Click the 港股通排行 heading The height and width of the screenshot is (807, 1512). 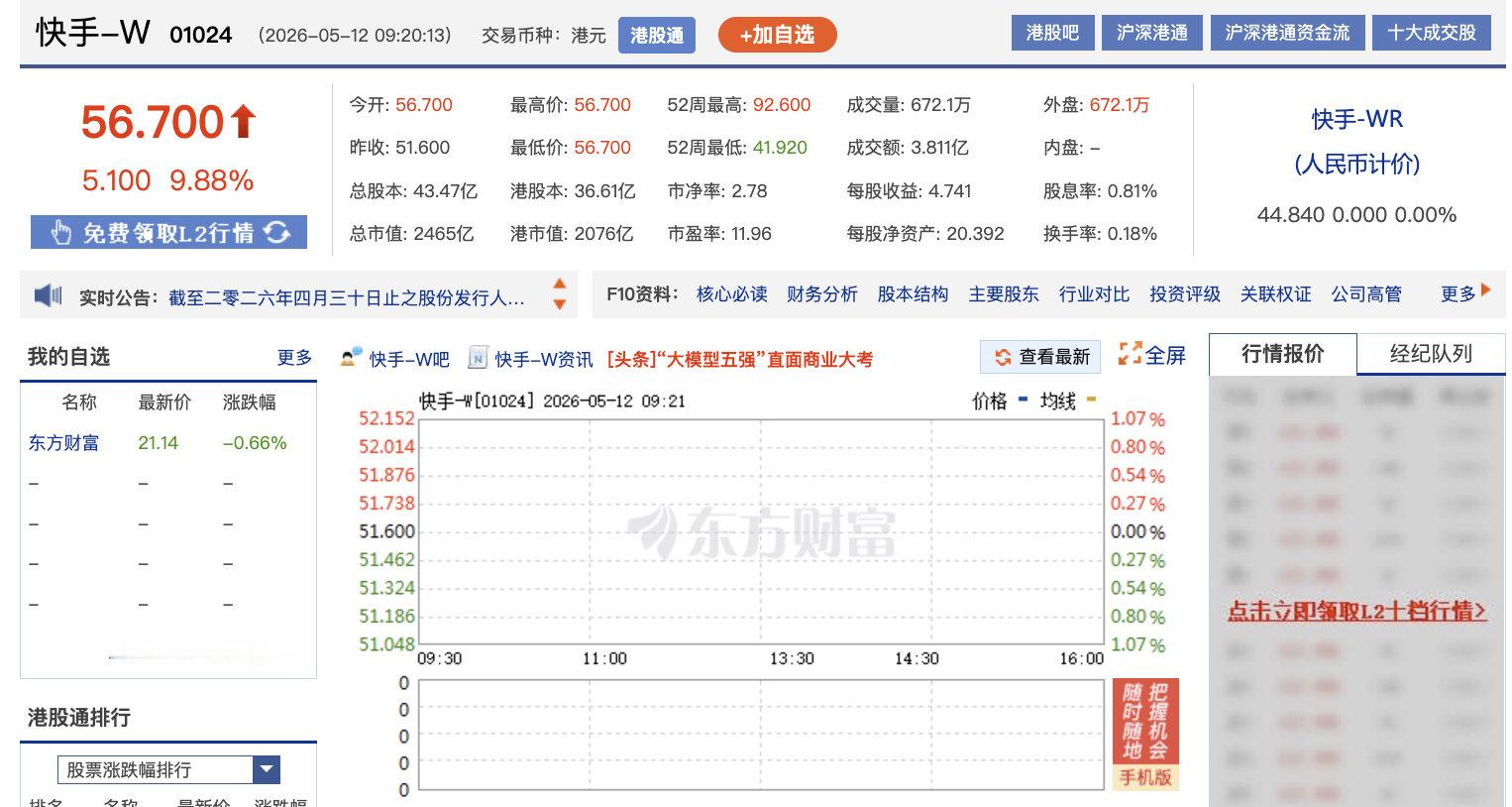coord(79,718)
